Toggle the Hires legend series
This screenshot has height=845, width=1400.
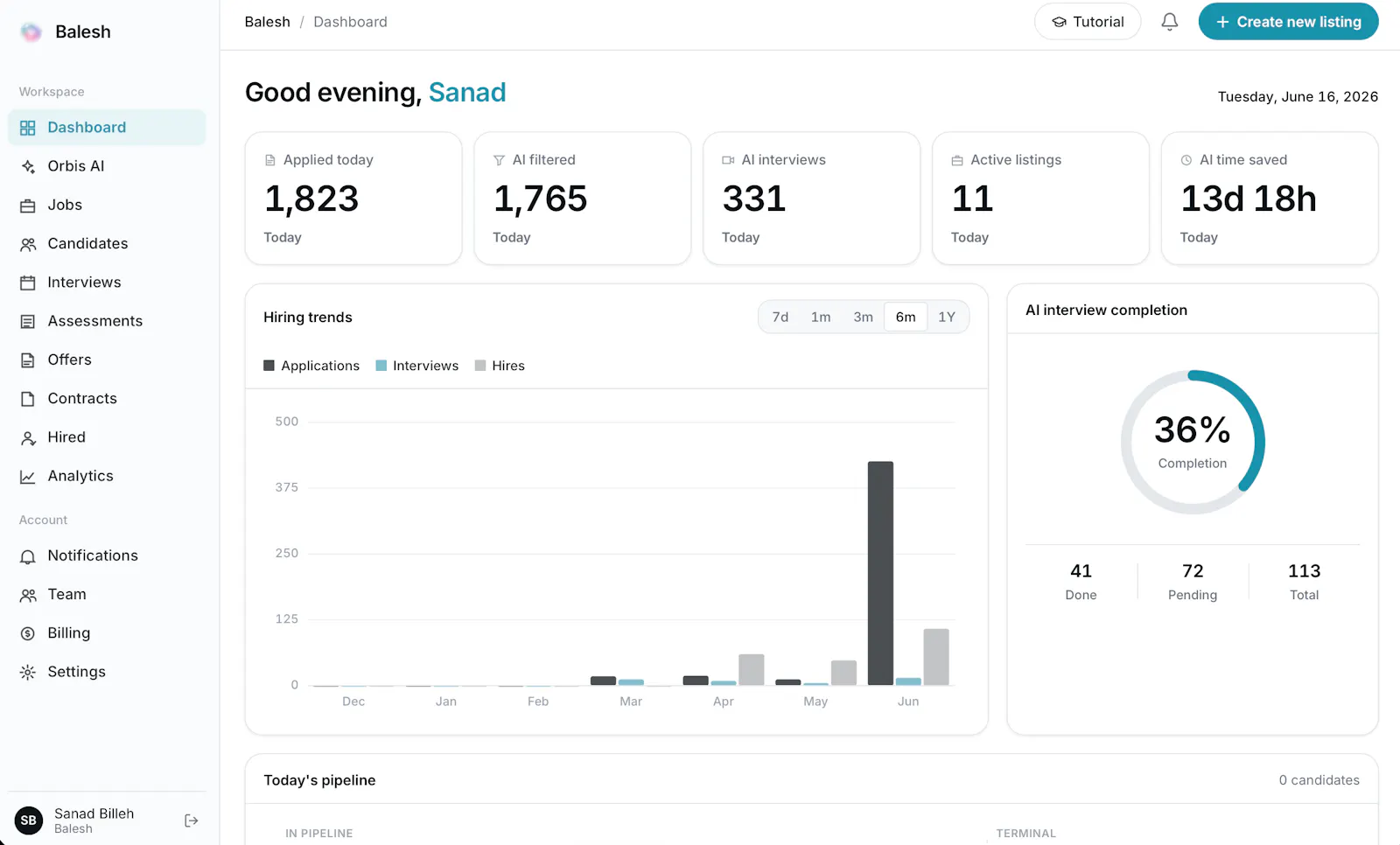coord(500,366)
